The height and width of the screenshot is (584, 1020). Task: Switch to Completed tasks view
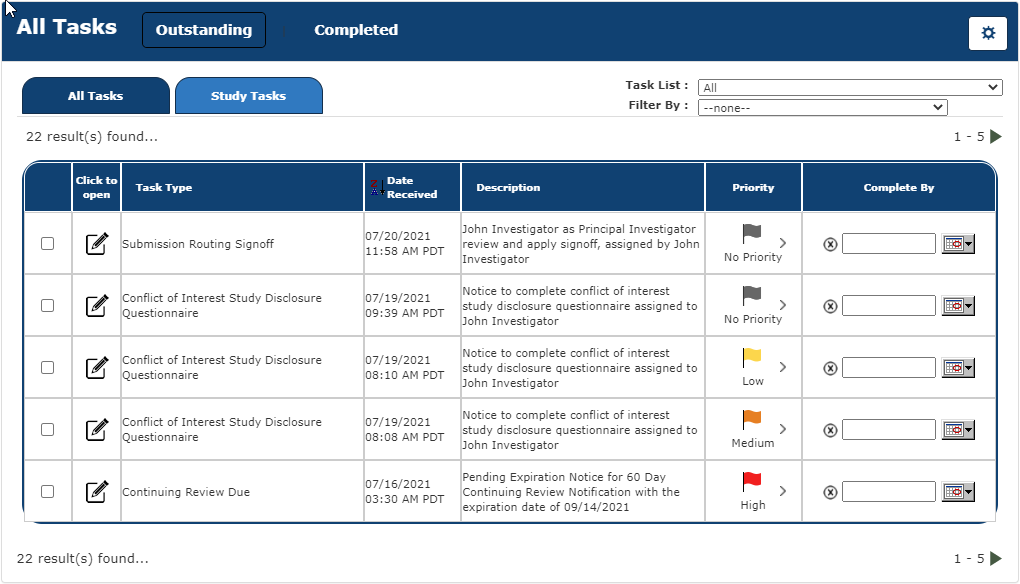[356, 30]
